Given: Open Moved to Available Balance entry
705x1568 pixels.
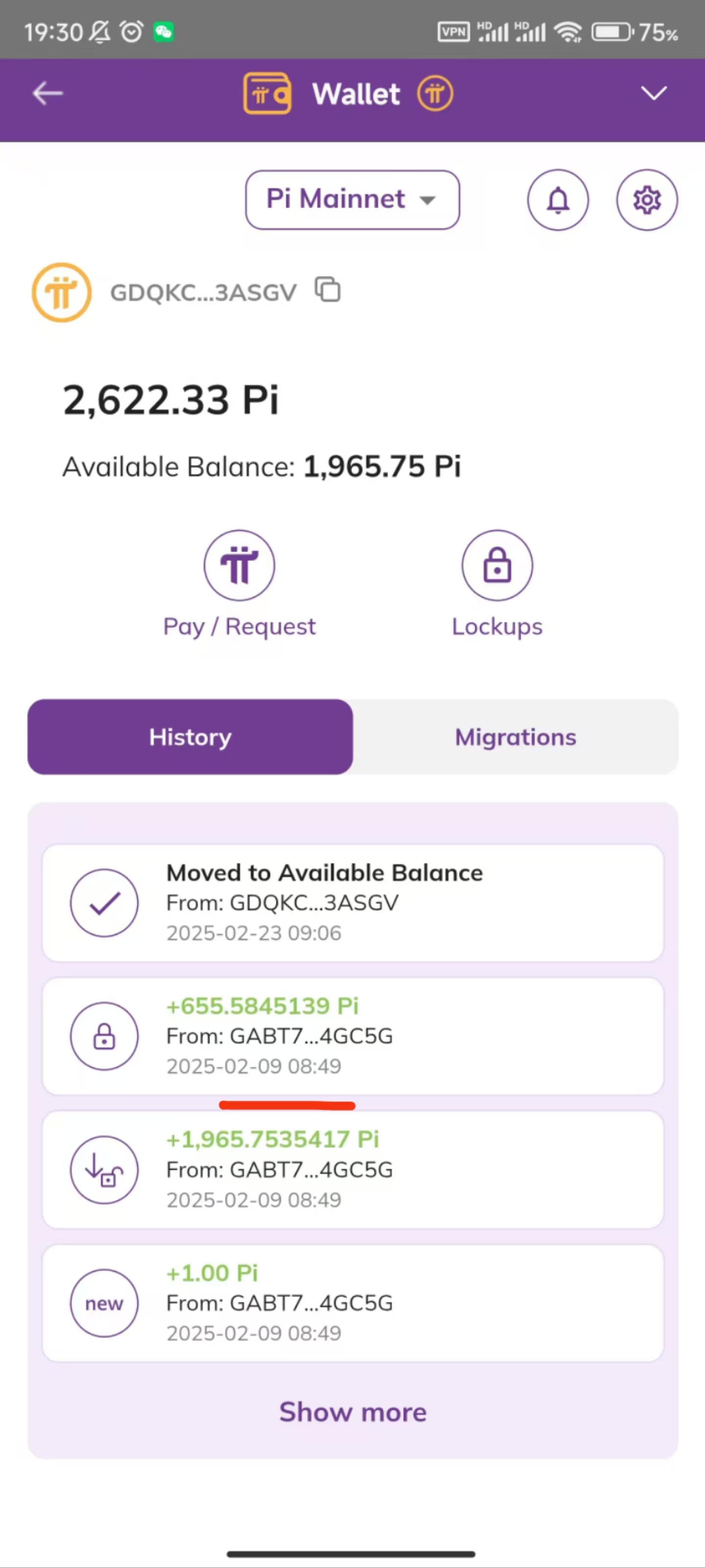Looking at the screenshot, I should [x=353, y=903].
